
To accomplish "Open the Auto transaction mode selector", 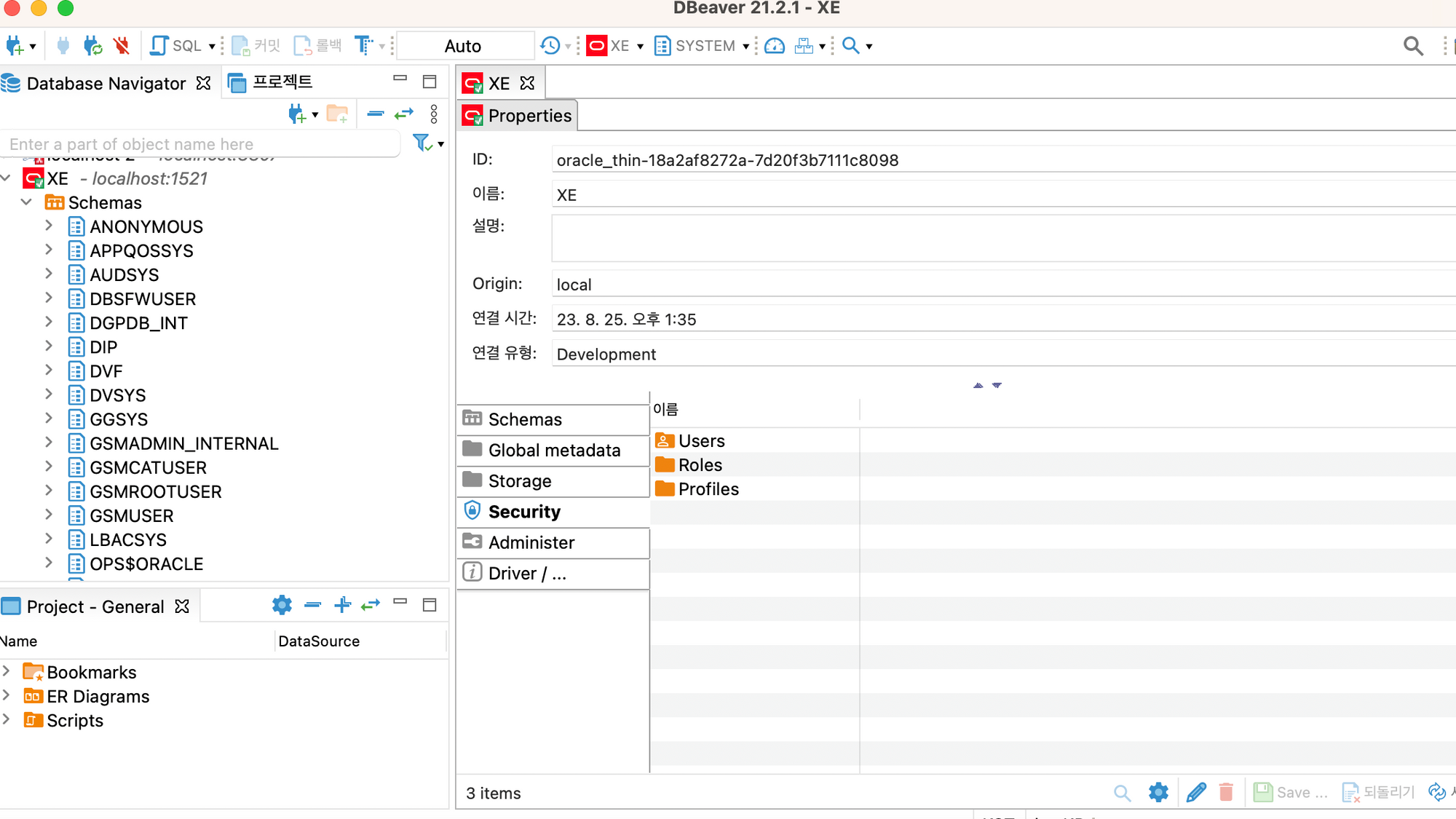I will (463, 46).
